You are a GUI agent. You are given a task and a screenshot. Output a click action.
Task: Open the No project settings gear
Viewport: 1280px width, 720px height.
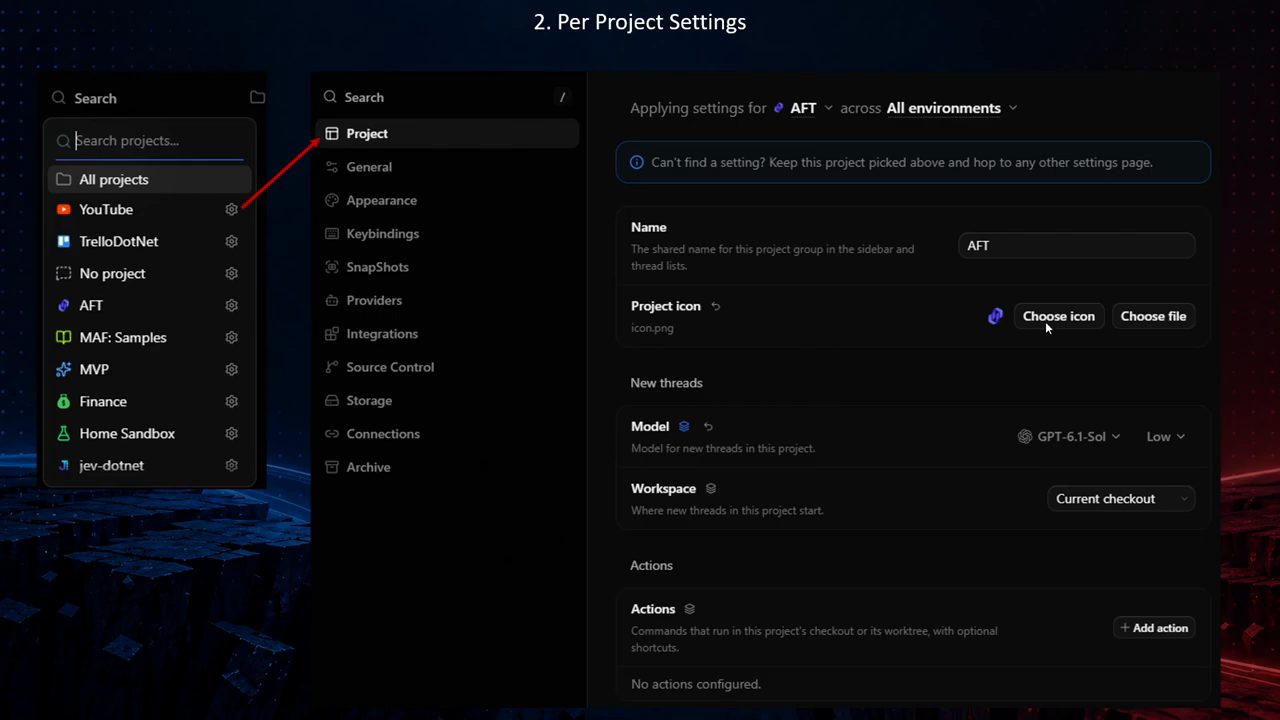(231, 273)
